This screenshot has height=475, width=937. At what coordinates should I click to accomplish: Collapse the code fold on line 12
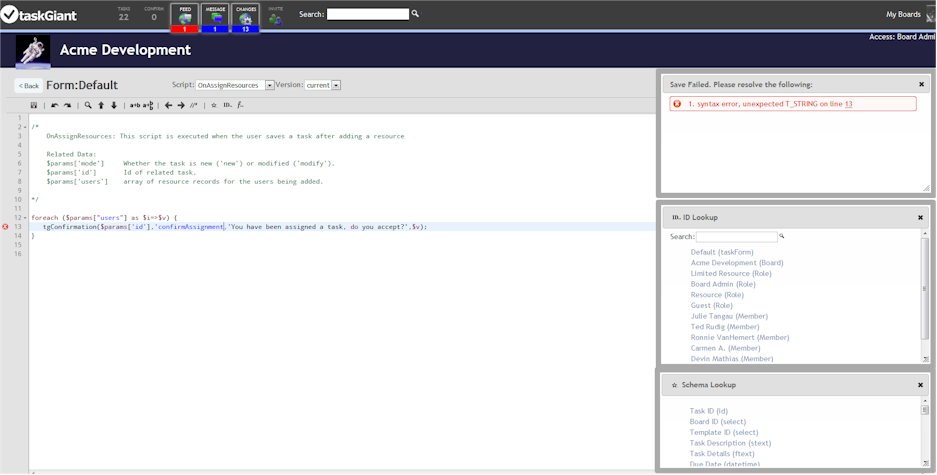25,217
